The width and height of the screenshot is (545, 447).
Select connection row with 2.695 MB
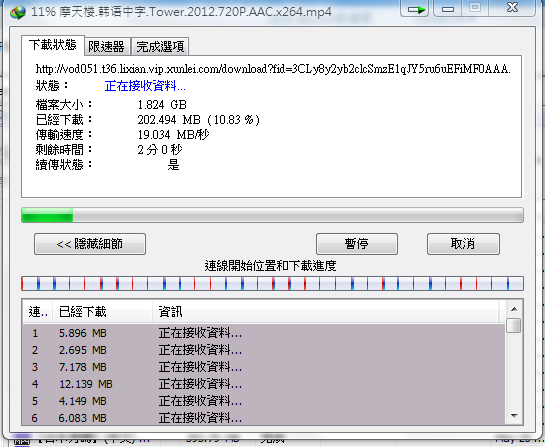264,350
